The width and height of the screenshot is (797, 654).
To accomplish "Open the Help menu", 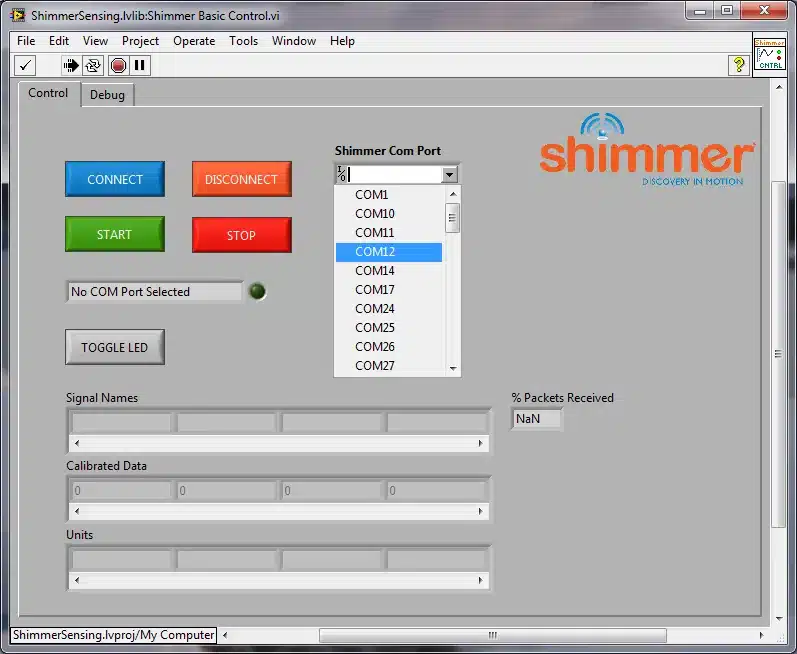I will 342,41.
